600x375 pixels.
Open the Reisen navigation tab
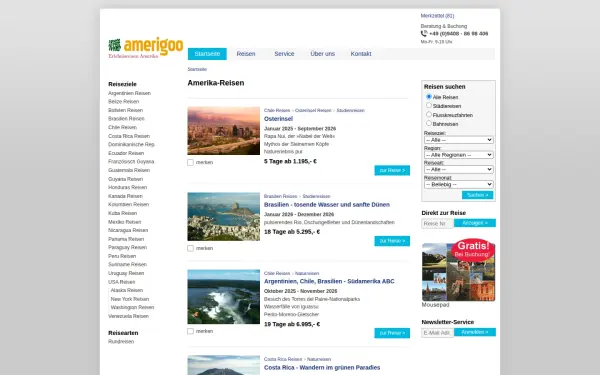(246, 54)
